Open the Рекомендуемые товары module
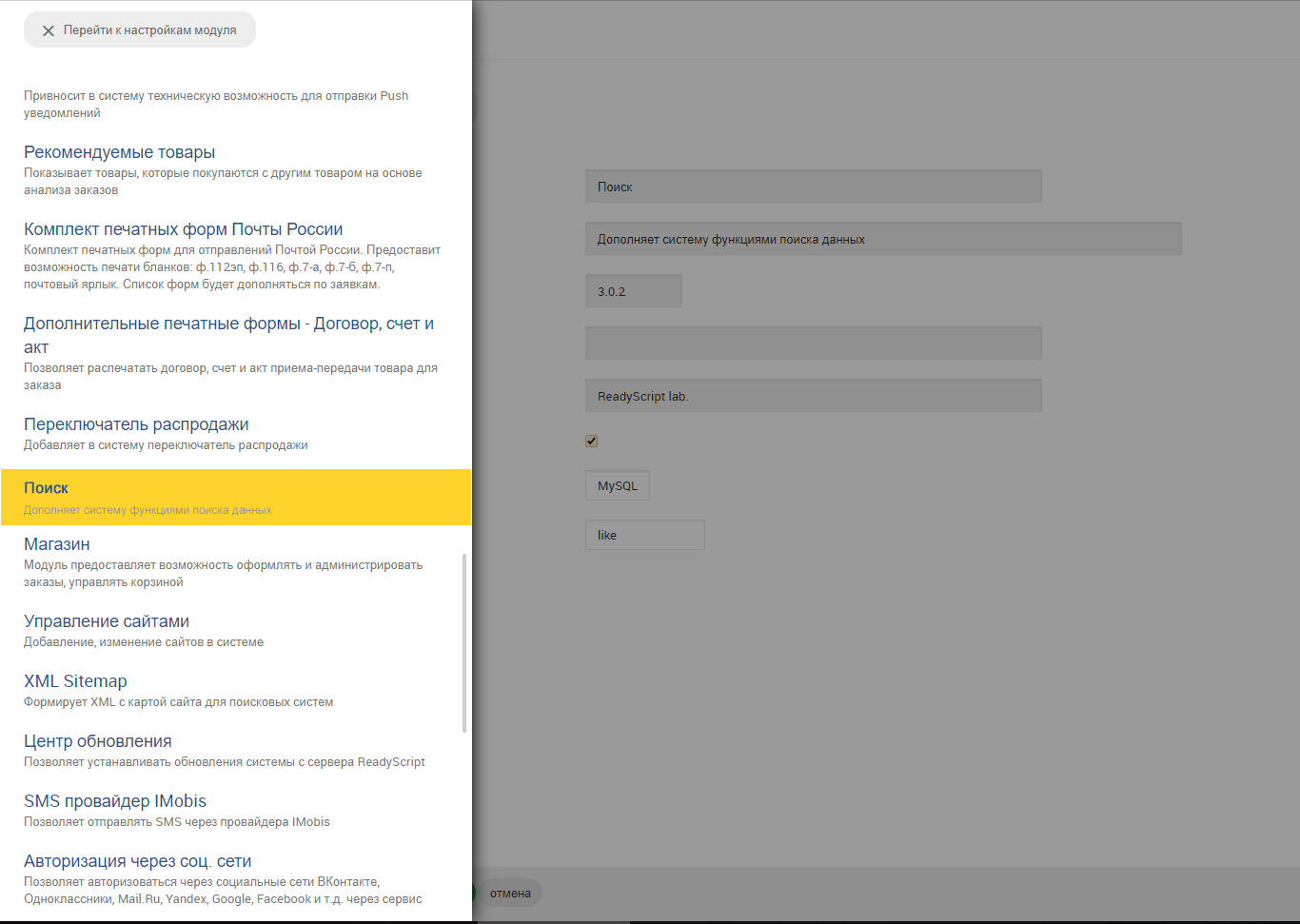The height and width of the screenshot is (924, 1300). 119,152
